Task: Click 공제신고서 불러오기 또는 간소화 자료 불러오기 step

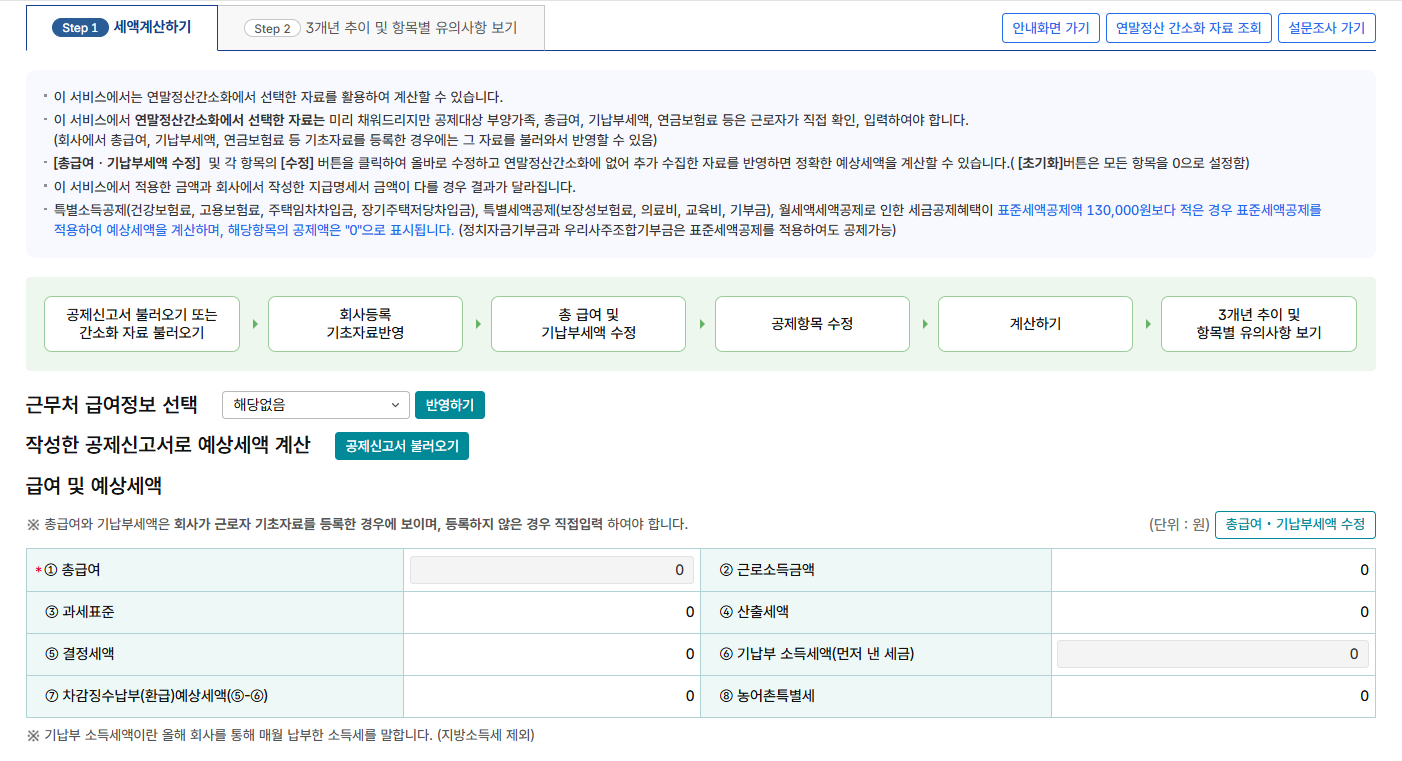Action: [x=140, y=323]
